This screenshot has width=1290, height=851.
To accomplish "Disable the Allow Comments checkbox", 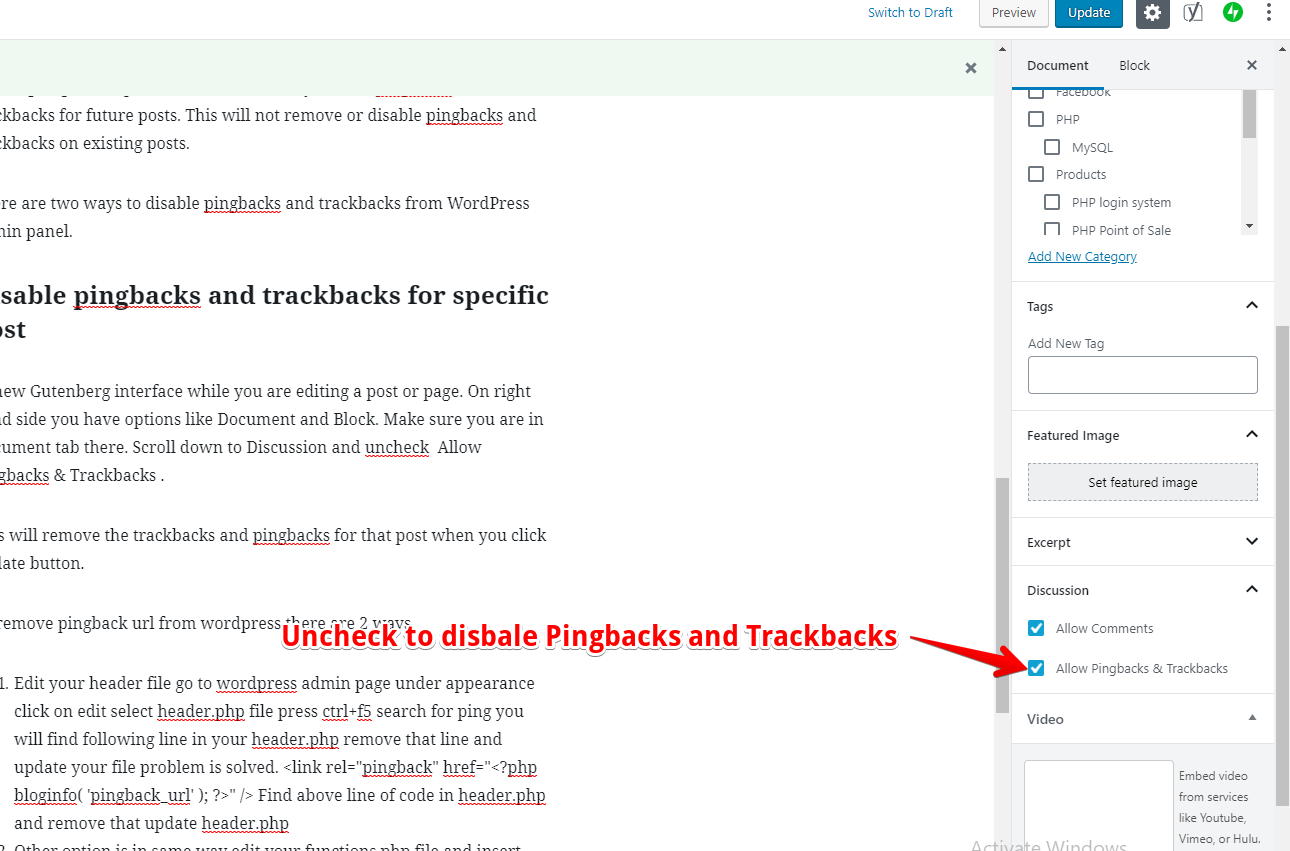I will coord(1036,628).
